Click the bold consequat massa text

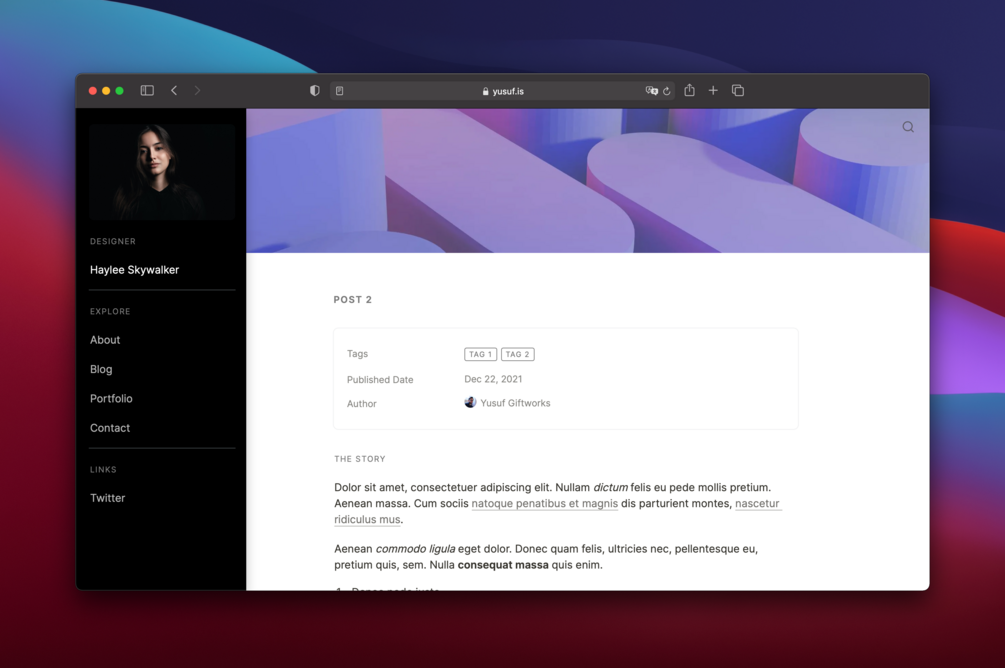tap(503, 565)
